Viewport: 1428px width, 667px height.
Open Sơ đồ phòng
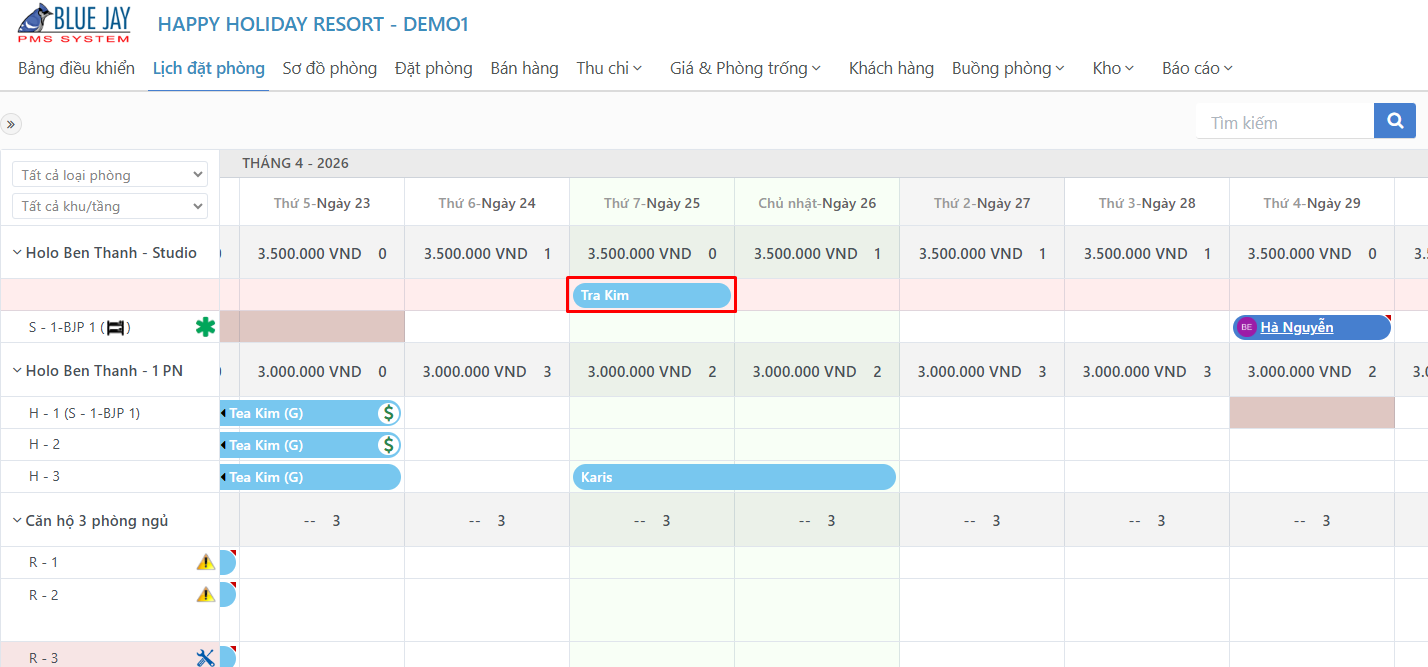tap(329, 68)
